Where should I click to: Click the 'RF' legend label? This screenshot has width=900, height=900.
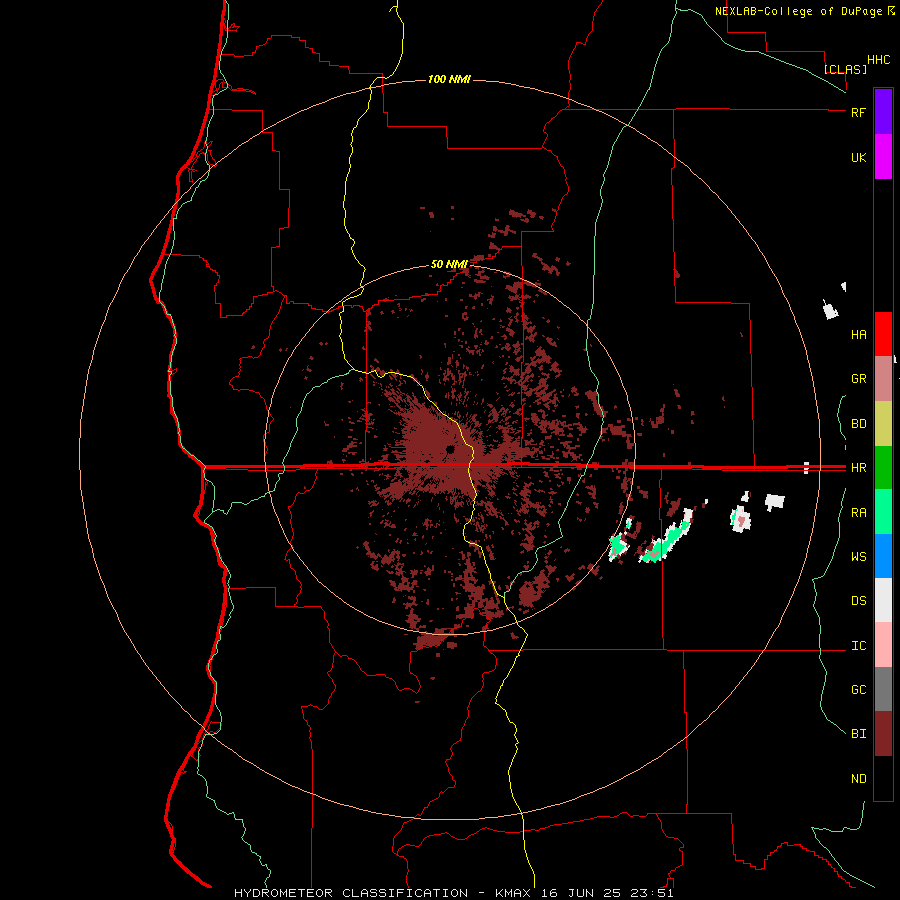click(858, 112)
